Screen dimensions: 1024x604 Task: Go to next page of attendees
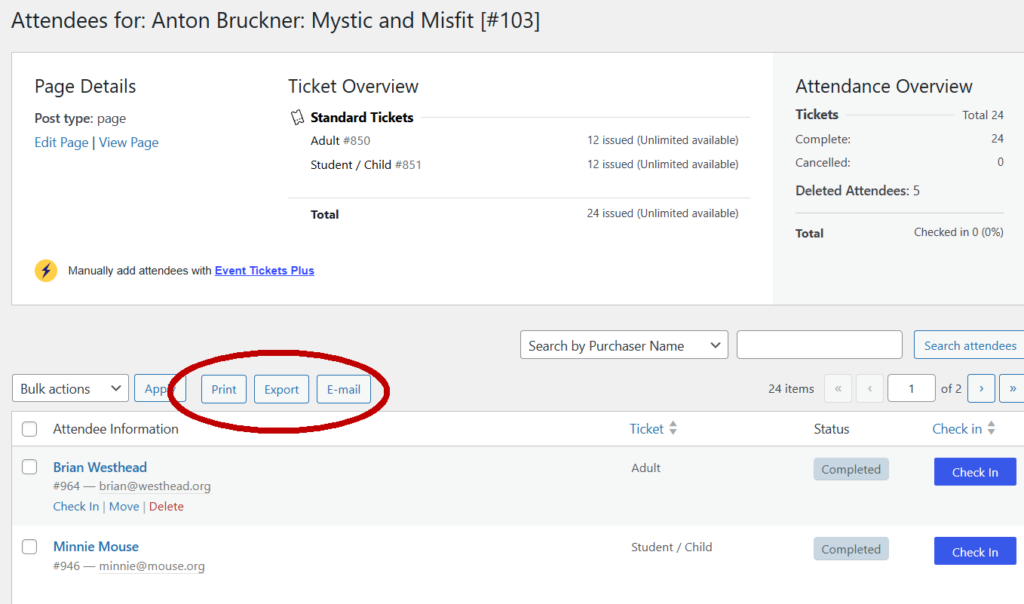click(x=981, y=388)
